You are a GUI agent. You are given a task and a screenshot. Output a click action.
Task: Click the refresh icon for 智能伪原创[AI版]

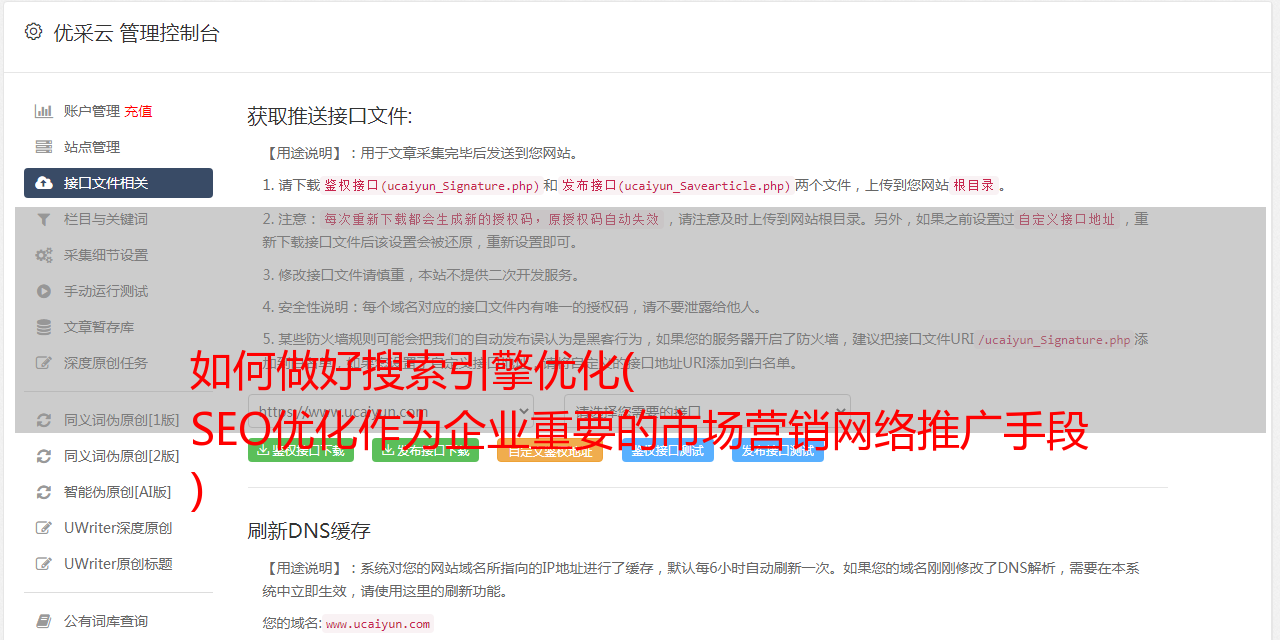tap(44, 492)
